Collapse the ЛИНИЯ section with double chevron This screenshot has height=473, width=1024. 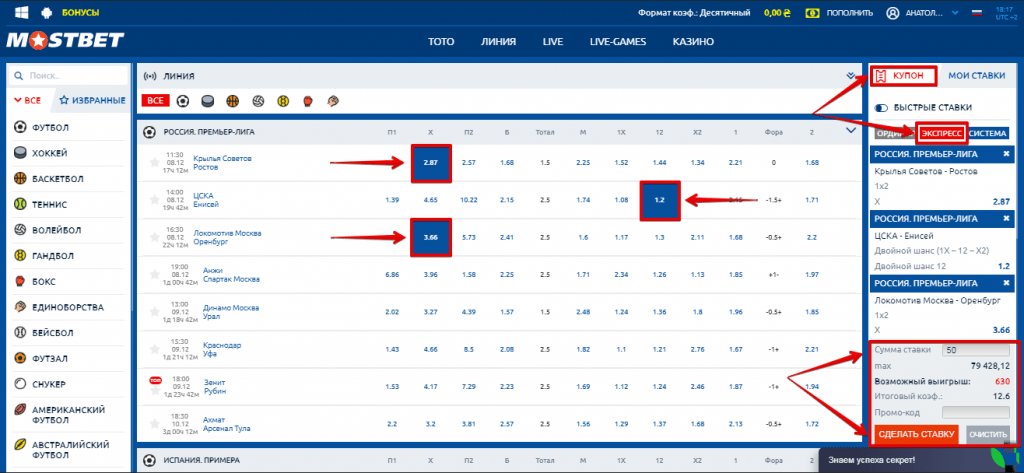tap(850, 76)
